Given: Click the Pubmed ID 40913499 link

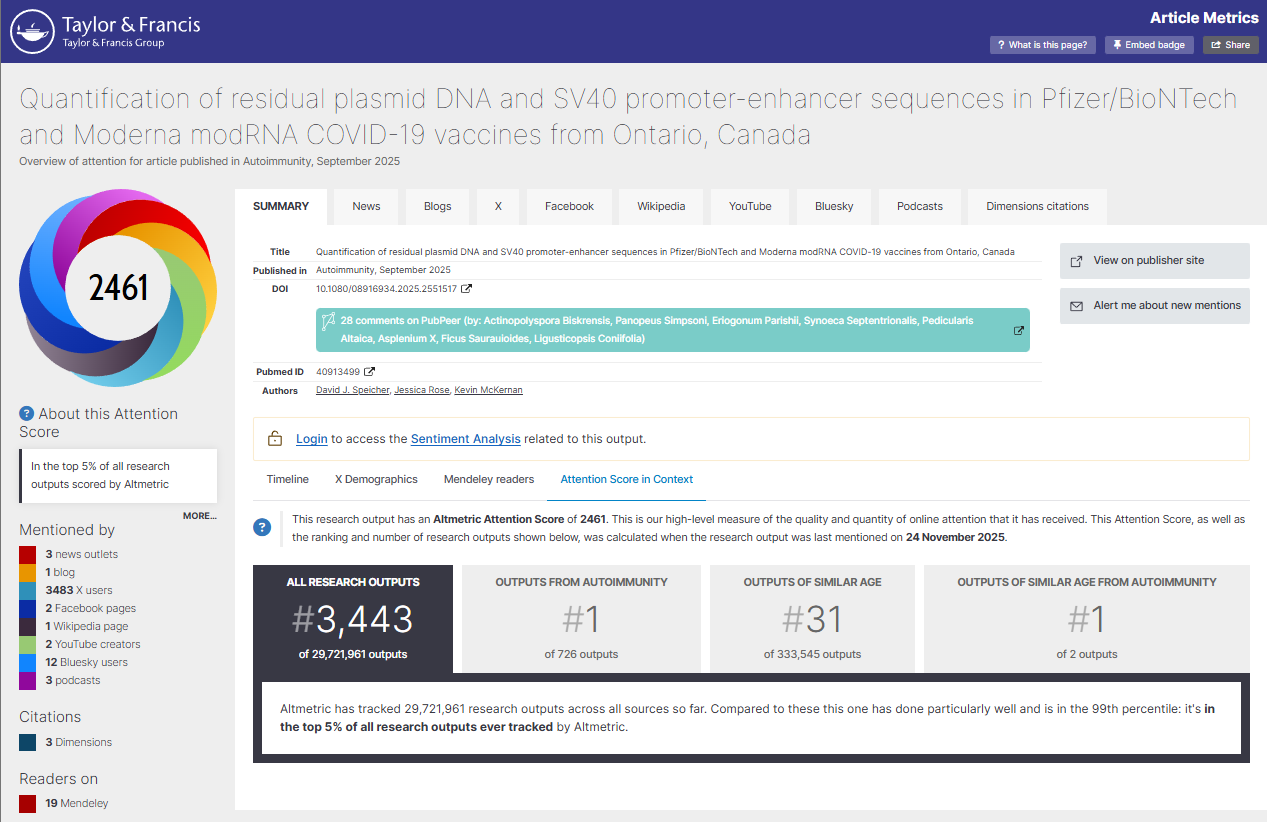Looking at the screenshot, I should (338, 372).
